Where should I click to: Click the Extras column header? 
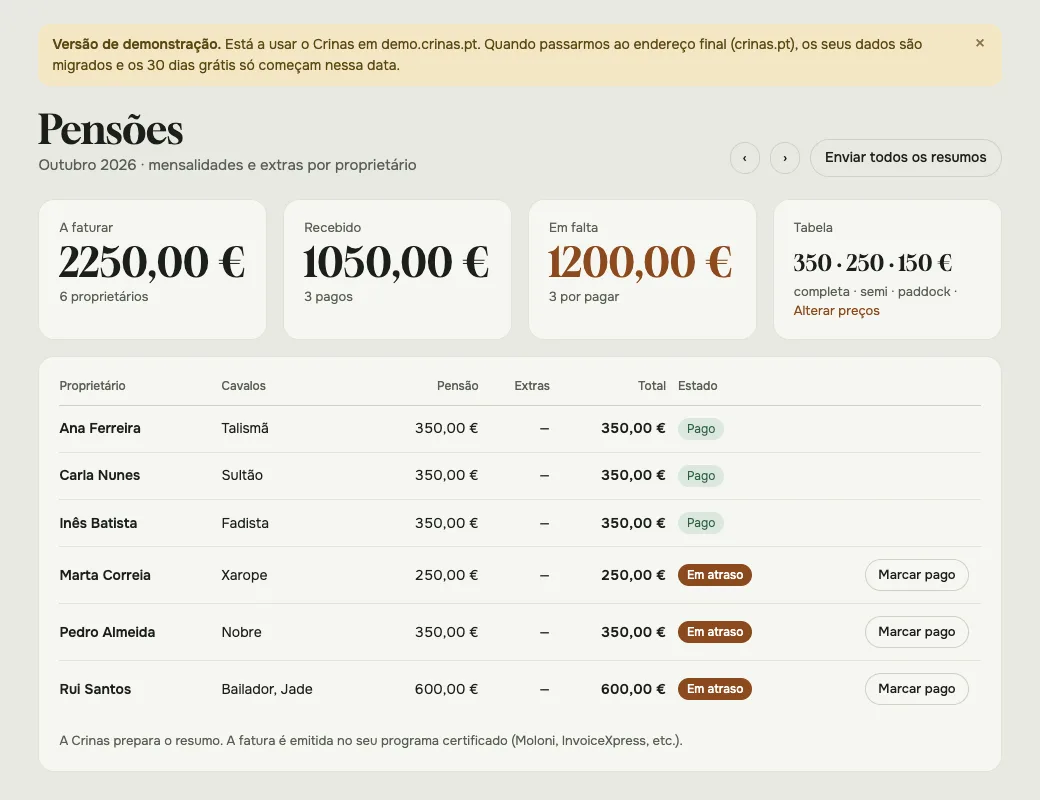coord(532,386)
